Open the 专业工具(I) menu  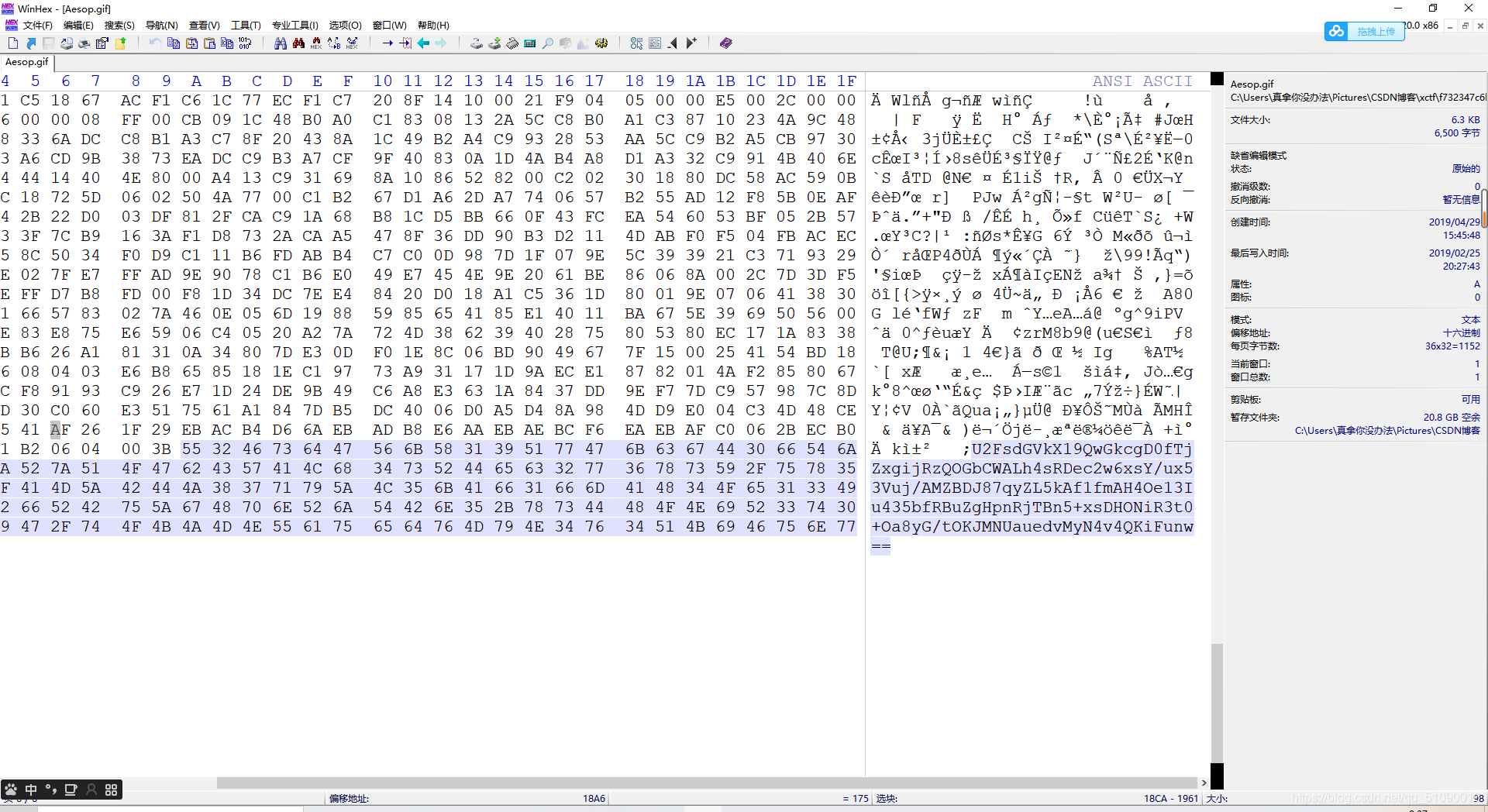294,26
